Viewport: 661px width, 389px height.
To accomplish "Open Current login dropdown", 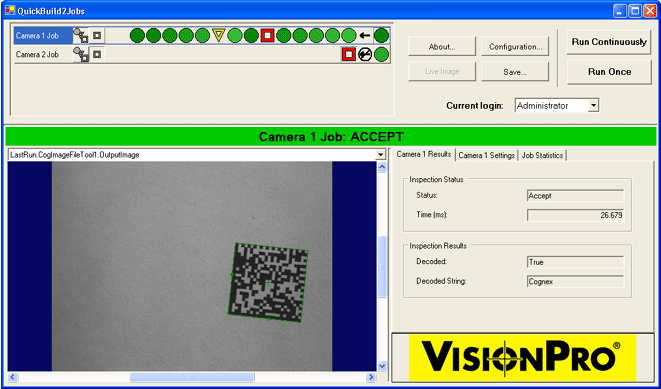I will click(x=593, y=106).
